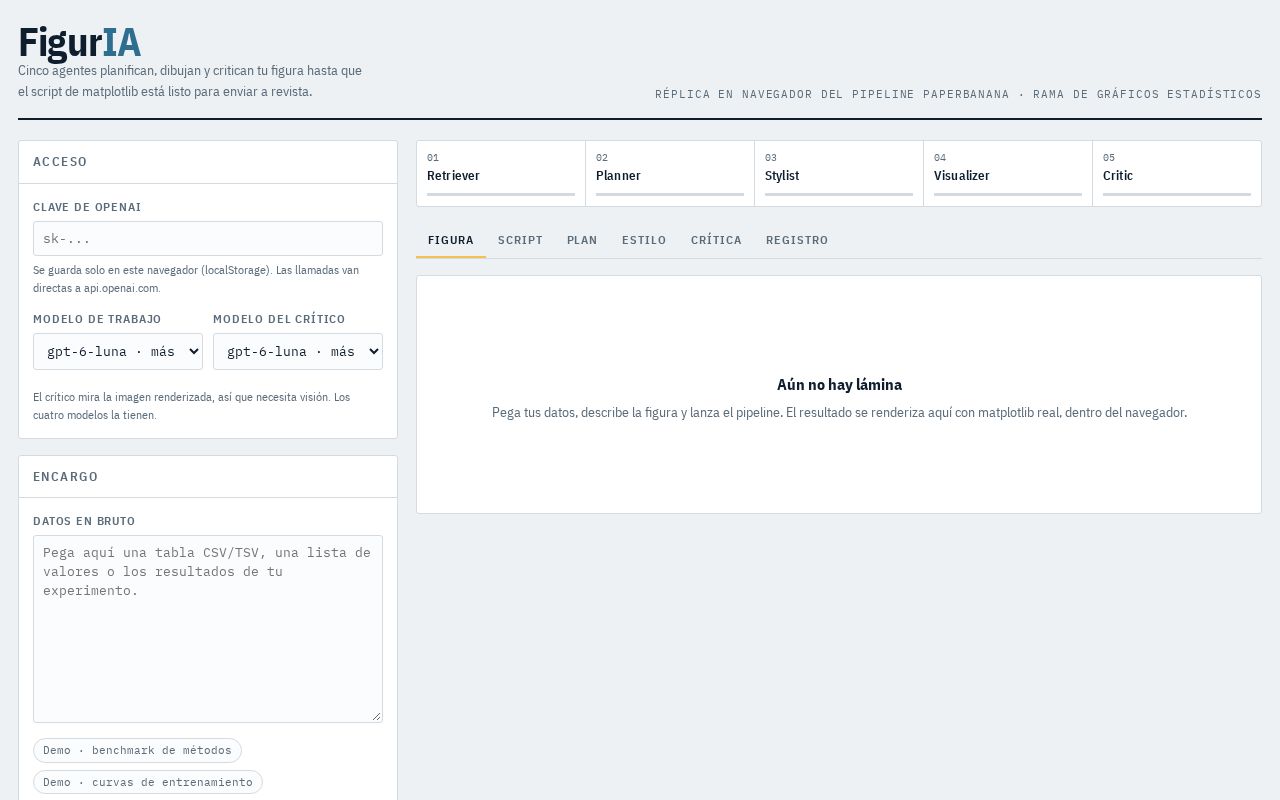
Task: Click the OpenAI key input field
Action: point(208,238)
